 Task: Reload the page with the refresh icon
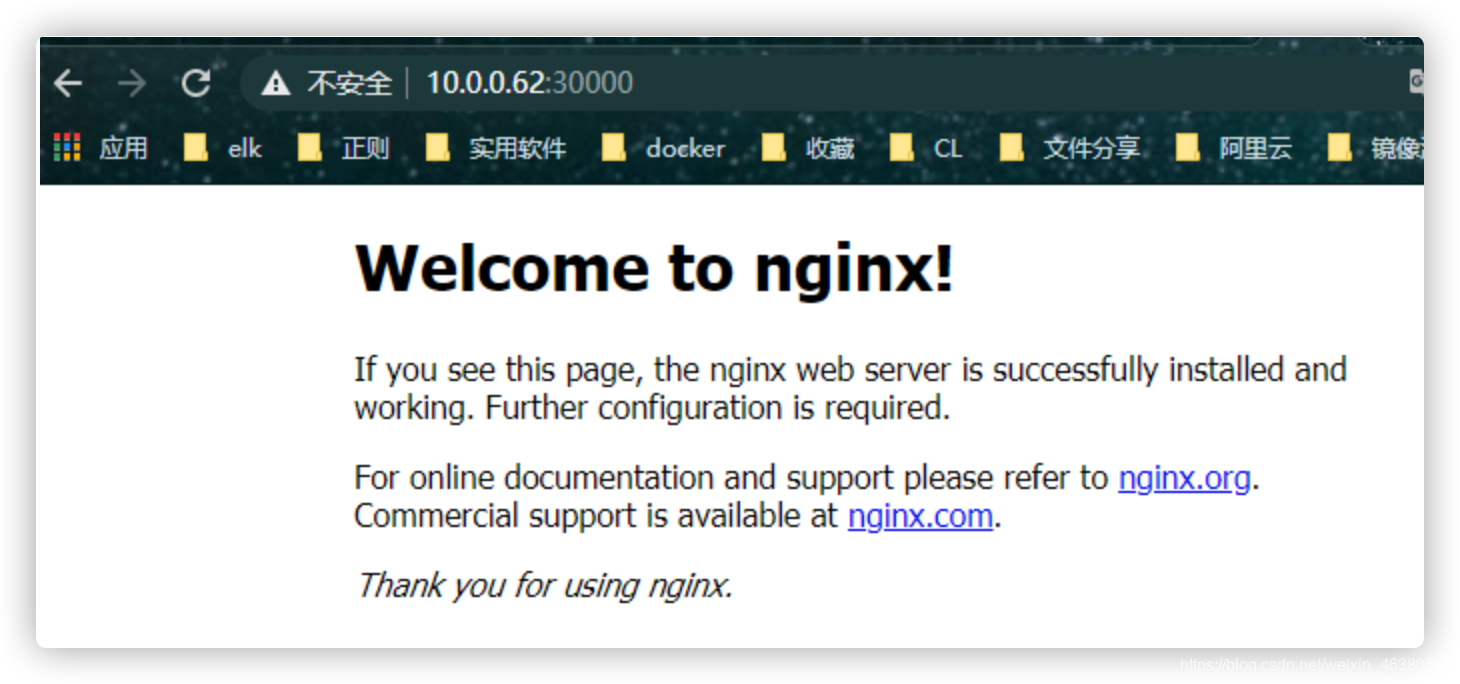point(196,83)
